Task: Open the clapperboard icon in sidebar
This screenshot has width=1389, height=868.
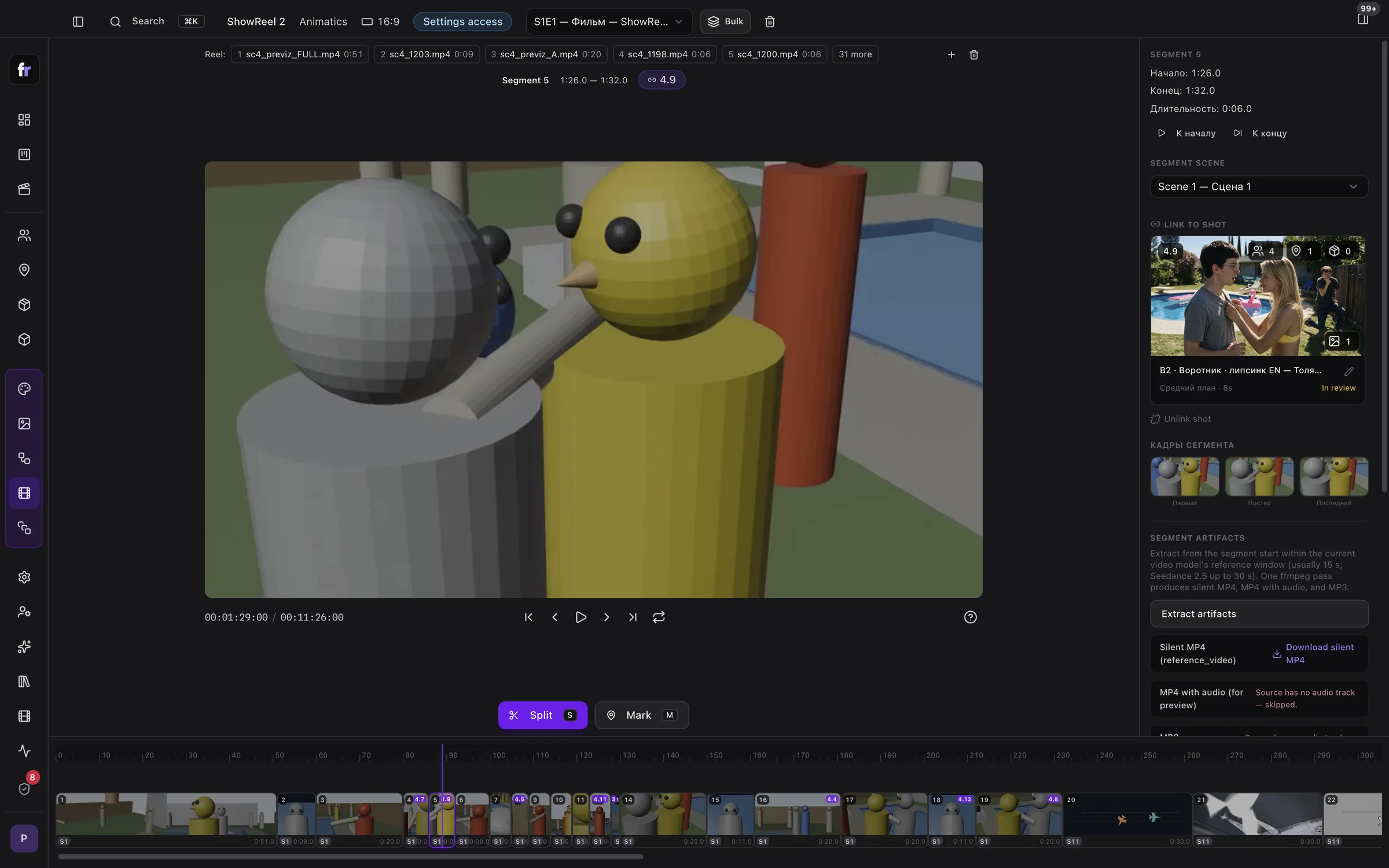Action: pyautogui.click(x=24, y=189)
